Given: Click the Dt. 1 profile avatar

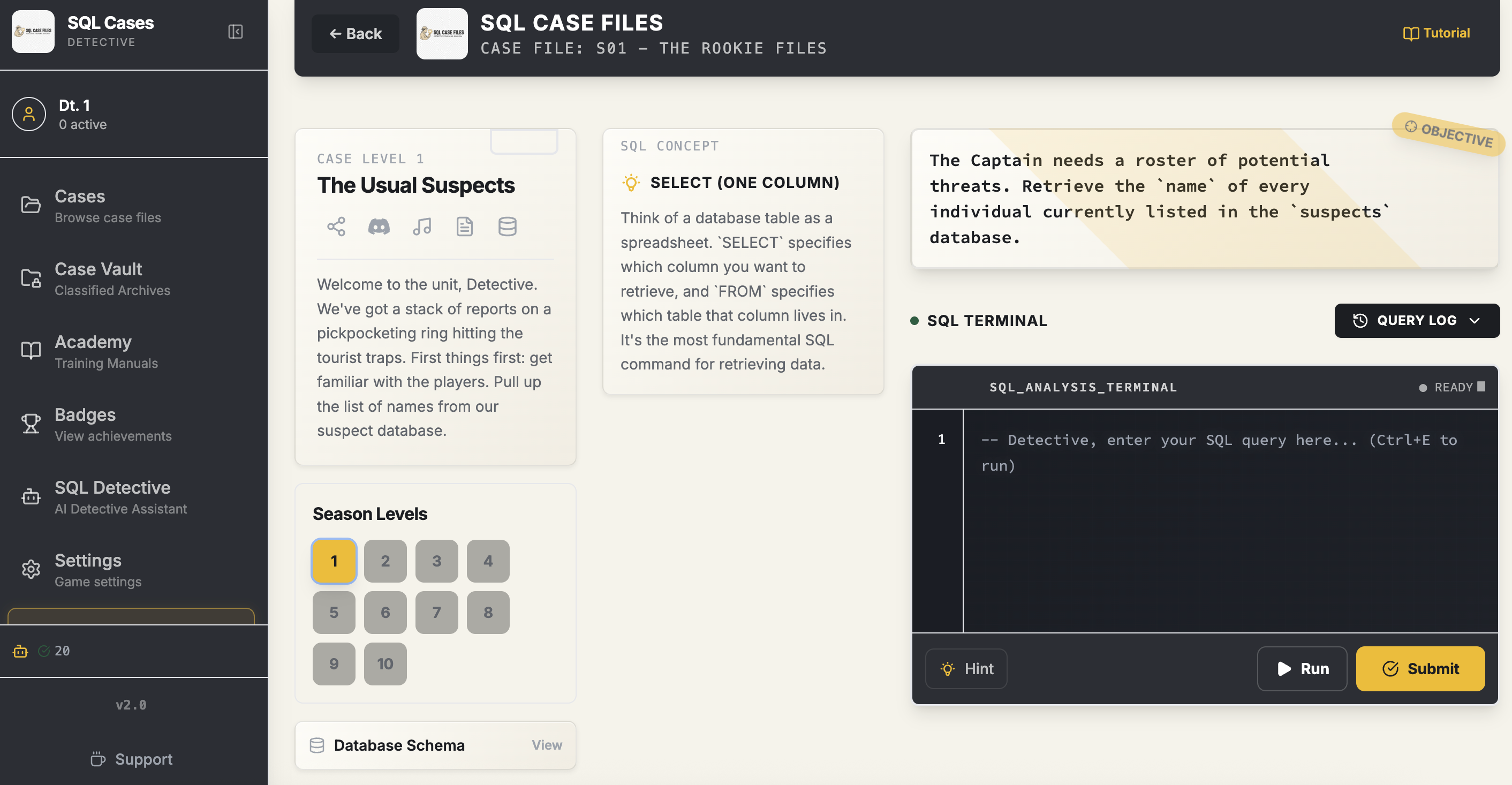Looking at the screenshot, I should 29,114.
